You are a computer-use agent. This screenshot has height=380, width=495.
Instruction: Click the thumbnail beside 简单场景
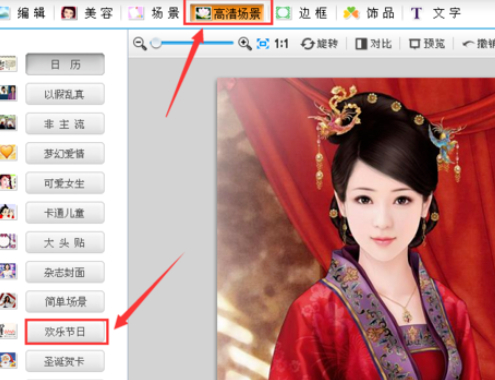[x=8, y=301]
